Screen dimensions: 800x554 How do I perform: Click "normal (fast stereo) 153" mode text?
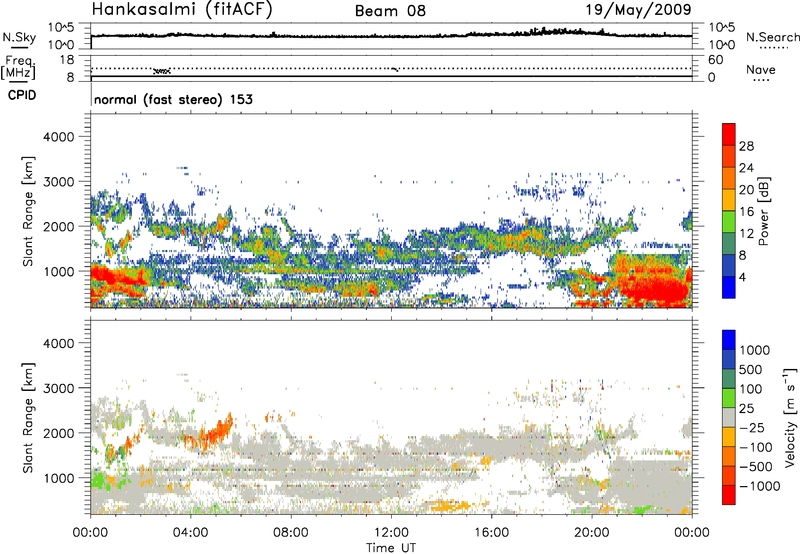(173, 99)
